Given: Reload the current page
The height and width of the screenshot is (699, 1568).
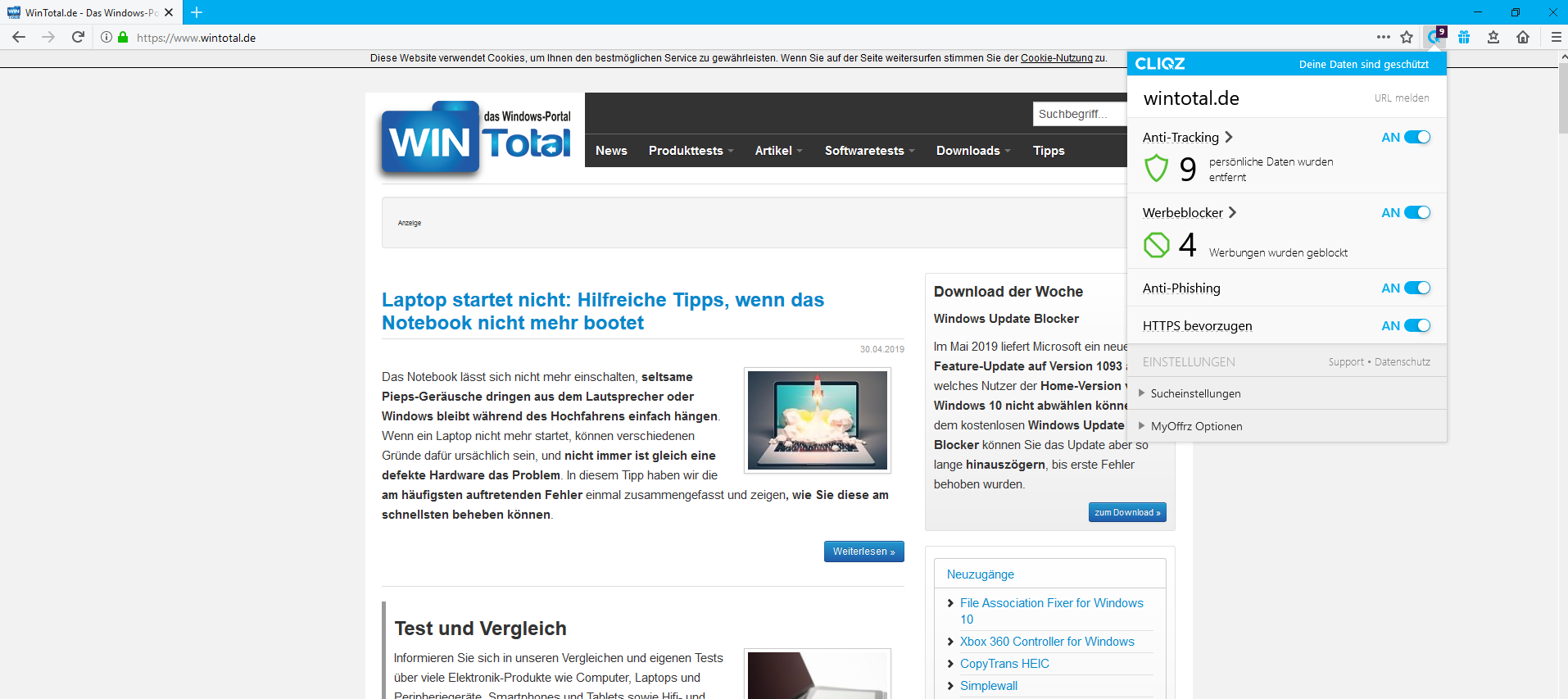Looking at the screenshot, I should [78, 37].
